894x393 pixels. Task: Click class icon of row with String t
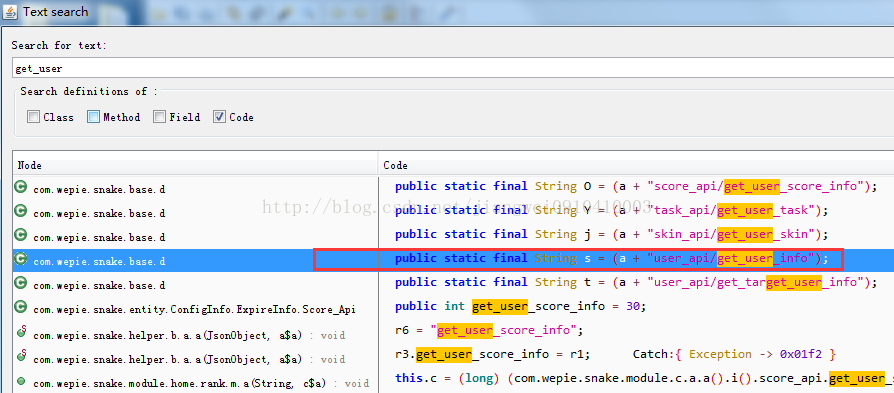click(21, 283)
